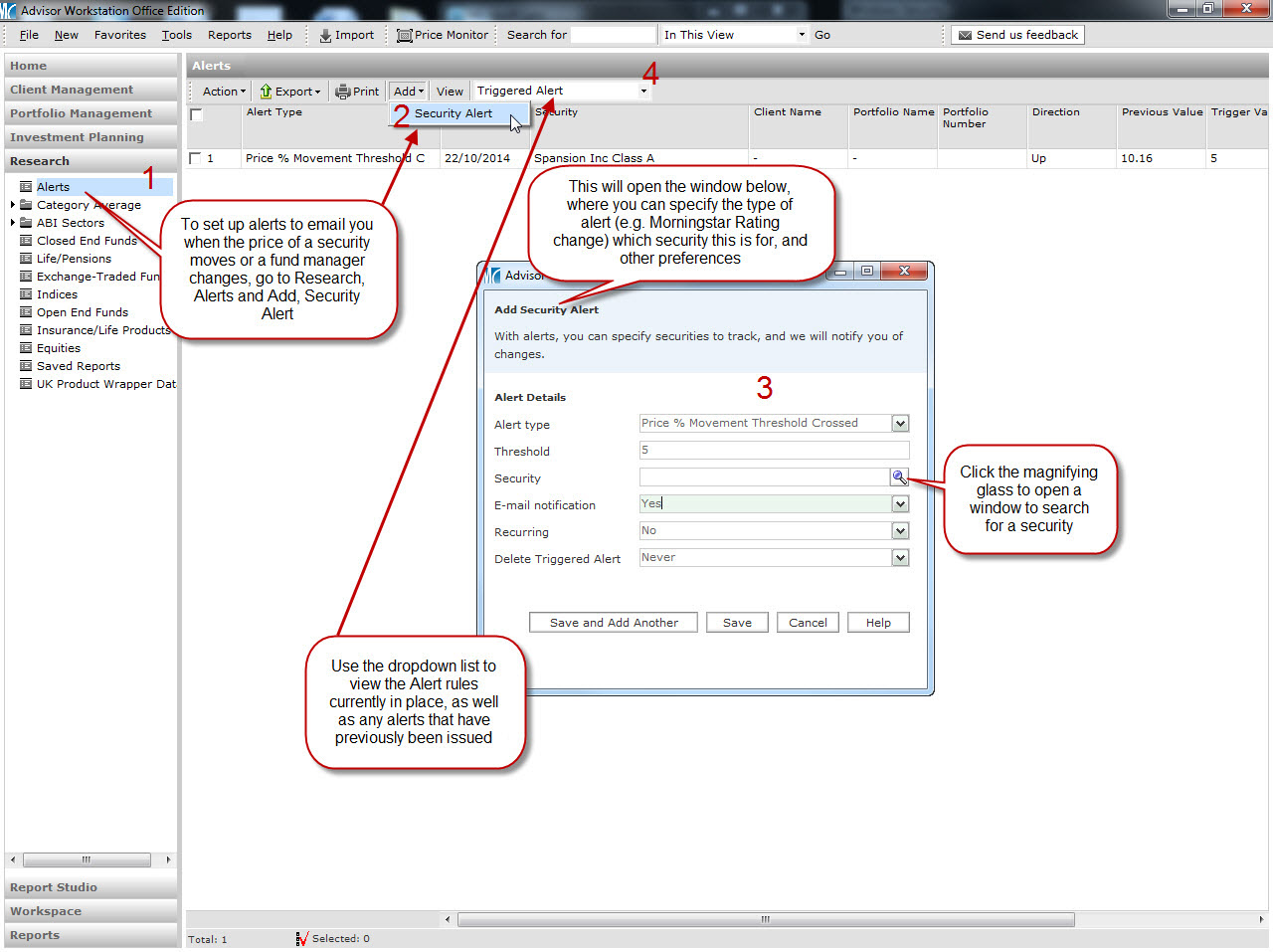
Task: Click into the Threshold input field
Action: coord(773,451)
